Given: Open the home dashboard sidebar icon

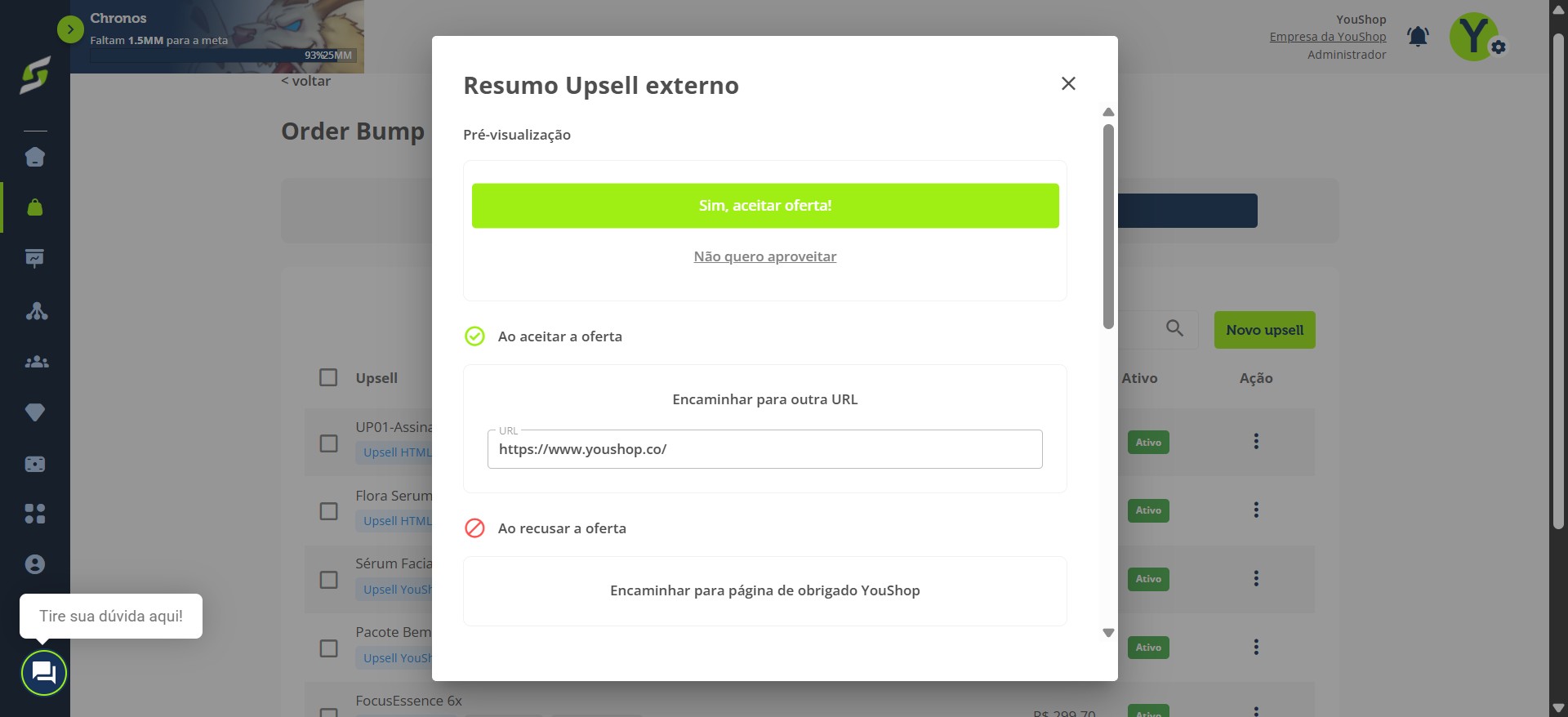Looking at the screenshot, I should (x=35, y=157).
